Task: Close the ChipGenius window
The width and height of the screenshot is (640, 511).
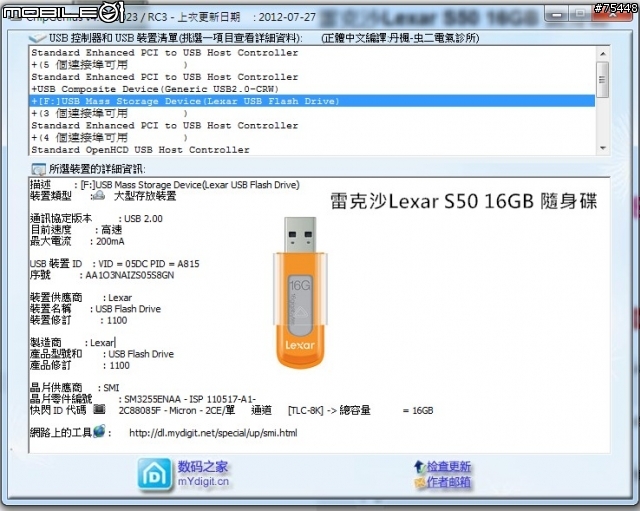Action: click(x=612, y=15)
